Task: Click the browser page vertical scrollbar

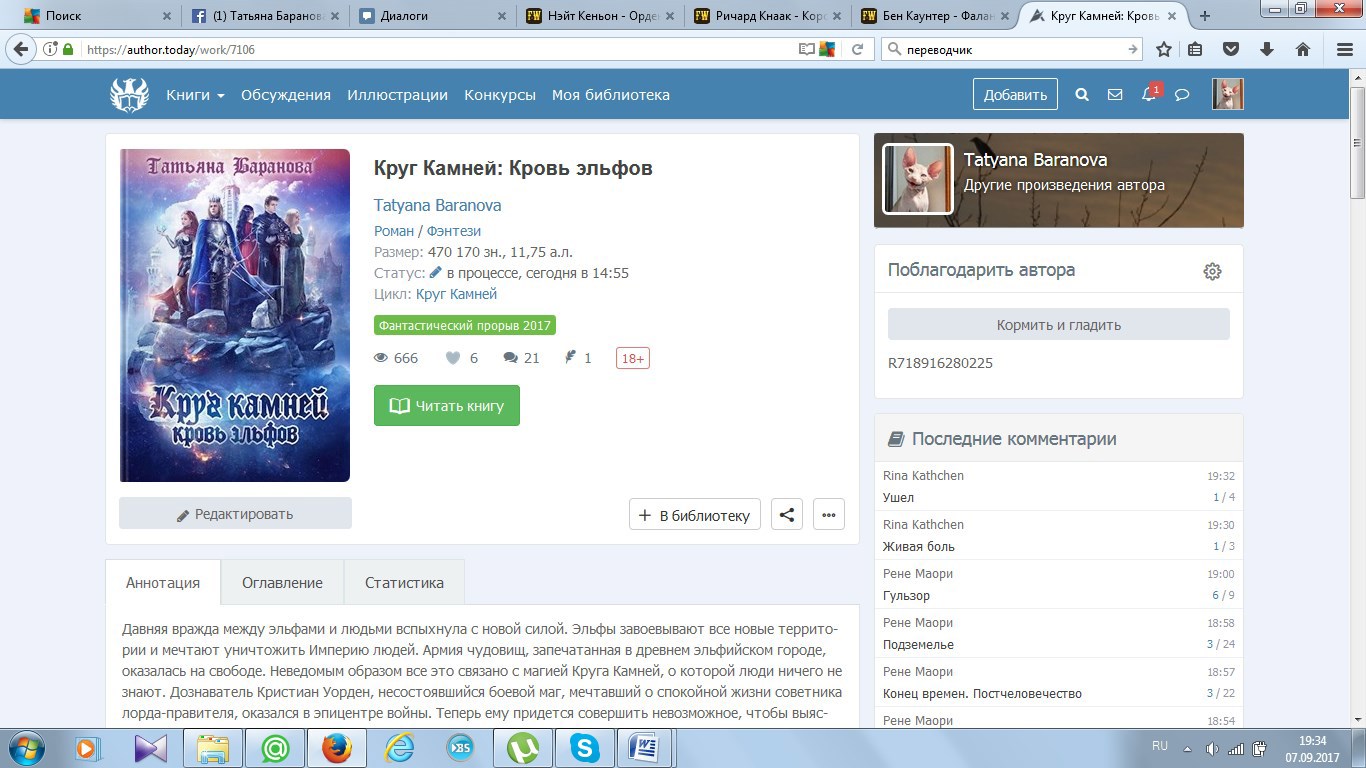Action: coord(1357,400)
